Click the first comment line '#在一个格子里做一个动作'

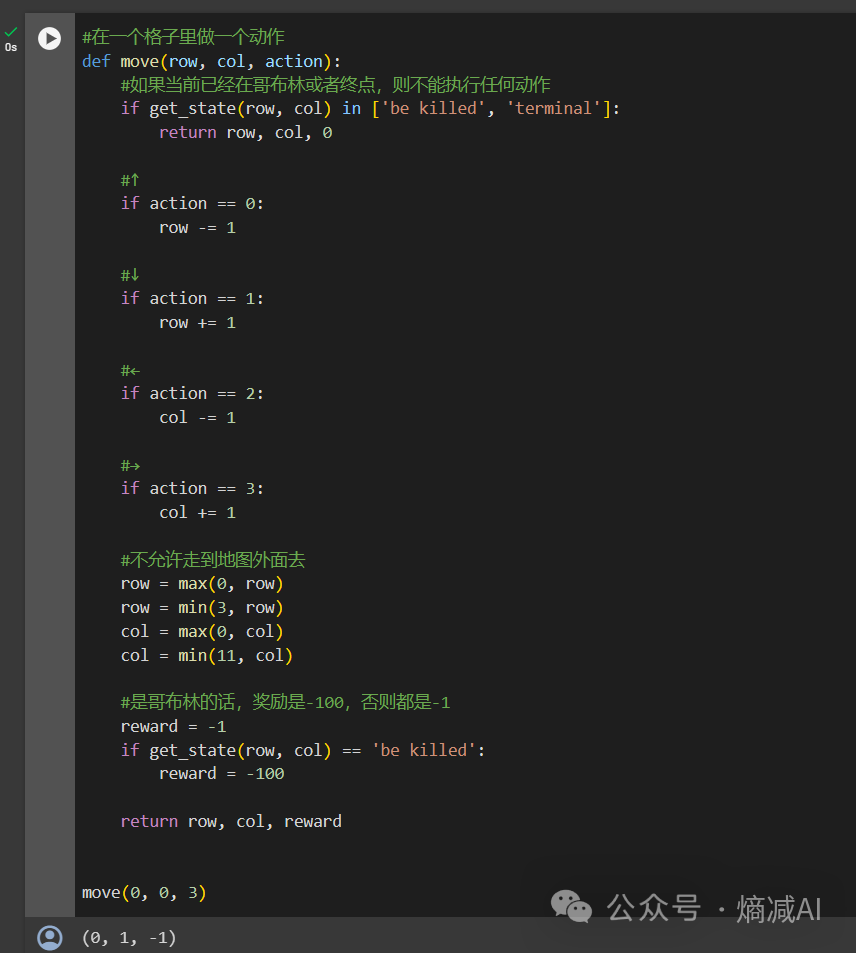(x=183, y=37)
